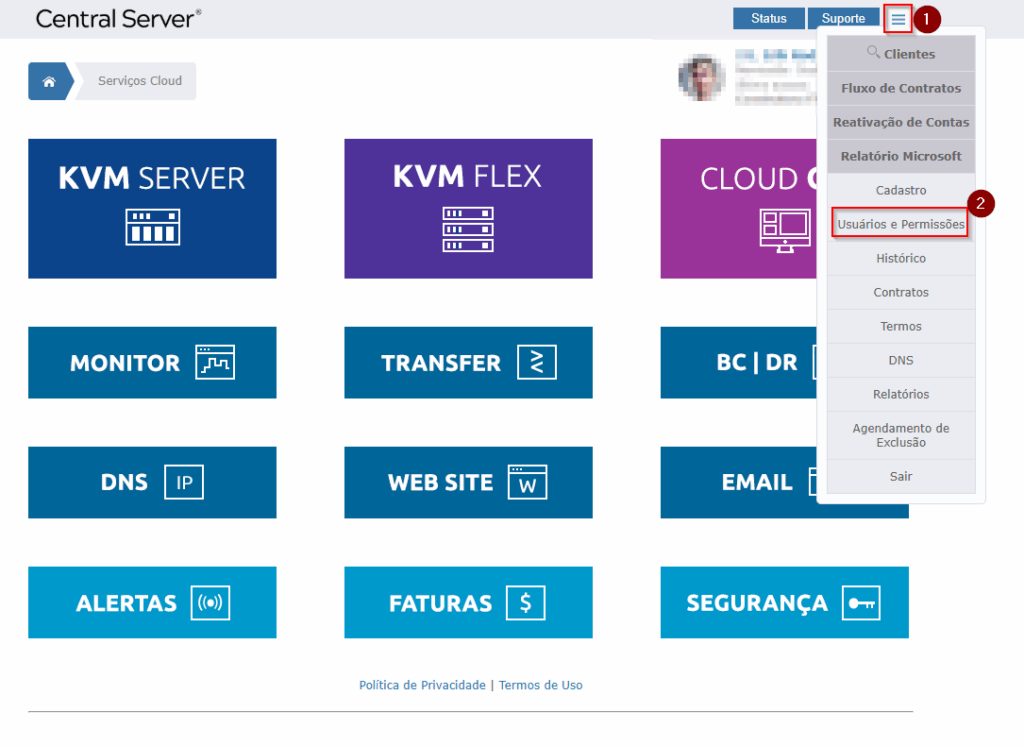1024x746 pixels.
Task: Open the Web Site tile
Action: click(x=468, y=482)
